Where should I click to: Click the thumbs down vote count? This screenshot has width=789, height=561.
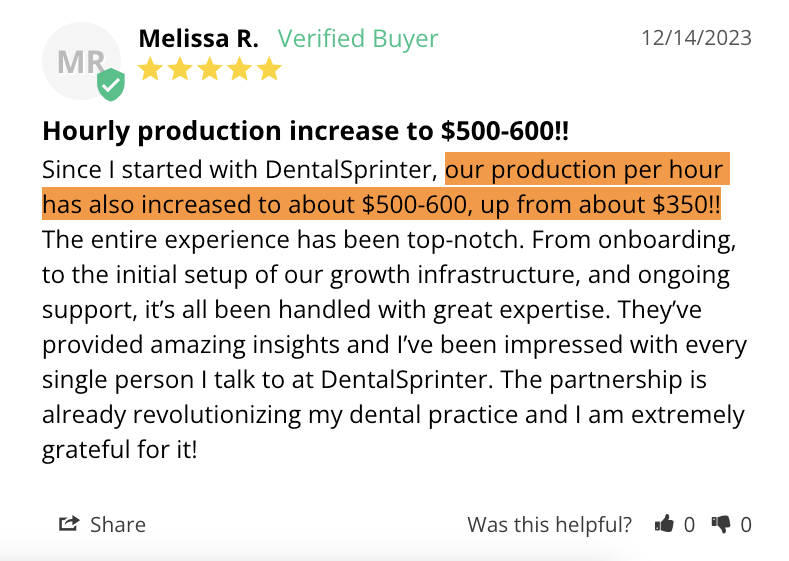[746, 524]
